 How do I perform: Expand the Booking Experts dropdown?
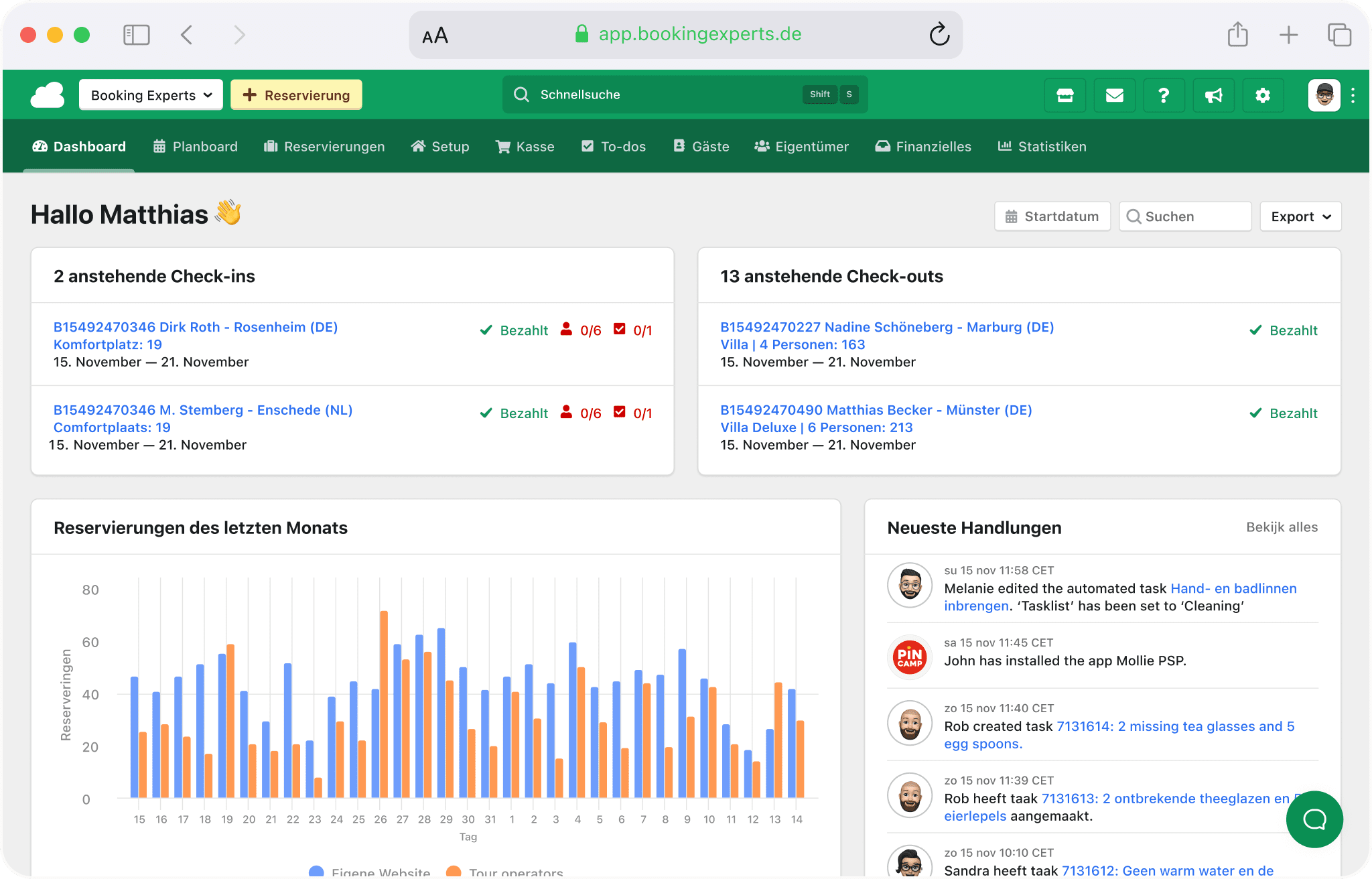point(151,95)
